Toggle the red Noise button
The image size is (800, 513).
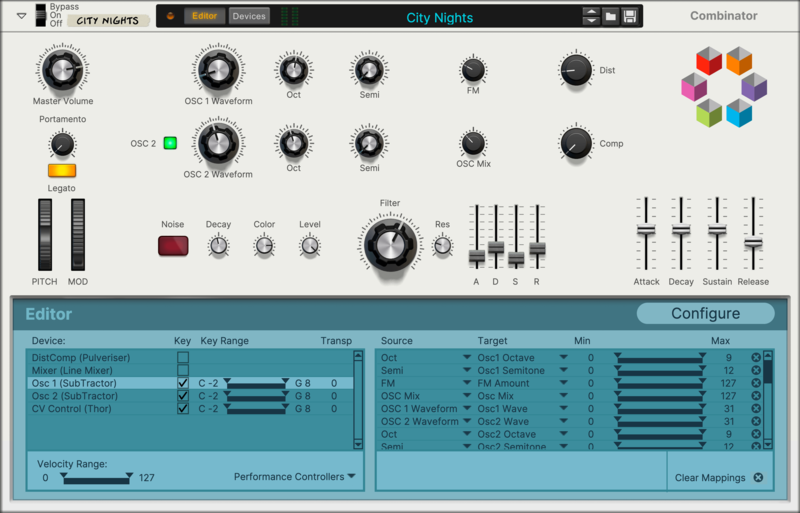pos(173,245)
